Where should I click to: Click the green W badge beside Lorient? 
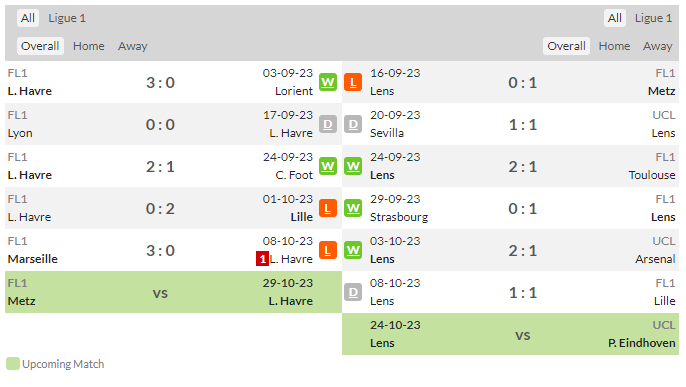coord(328,82)
